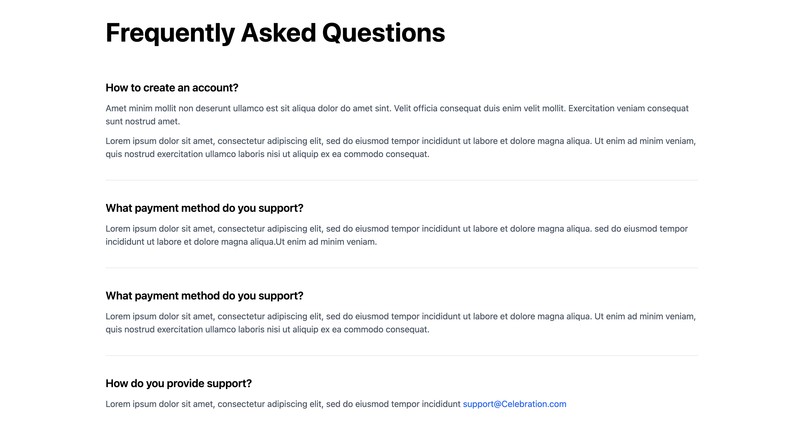The height and width of the screenshot is (430, 800).
Task: Click the "commodo consequat" paragraph under the account question
Action: pos(401,147)
